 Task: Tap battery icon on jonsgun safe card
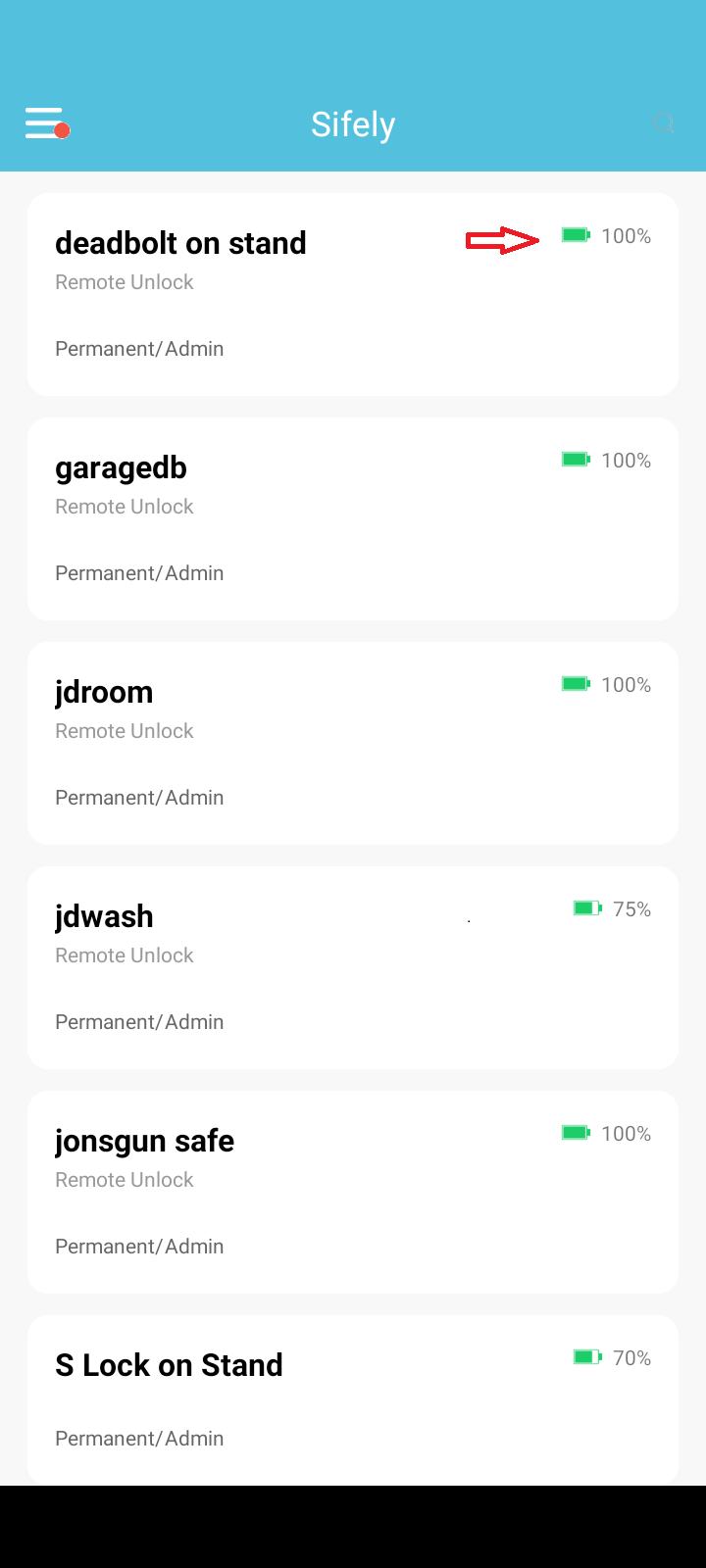click(x=576, y=1133)
